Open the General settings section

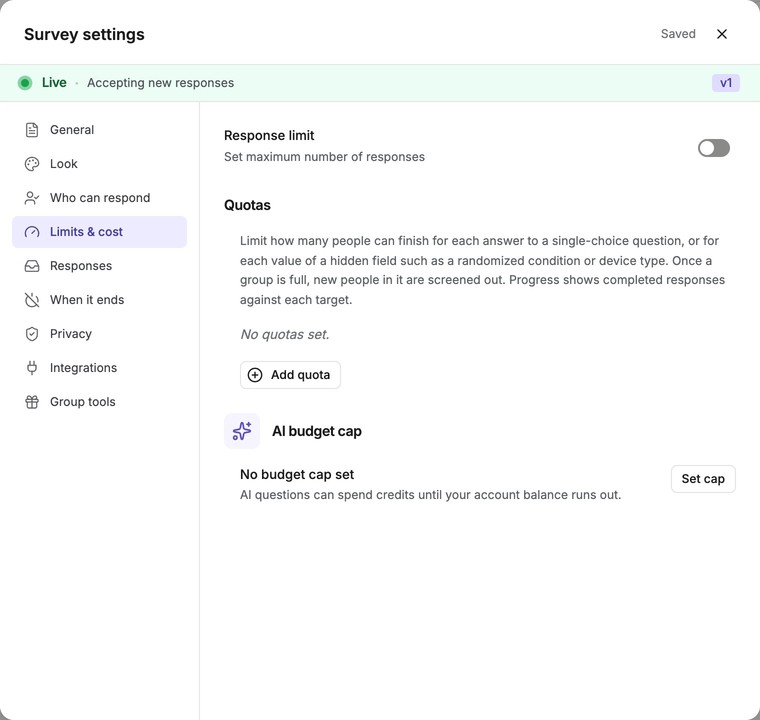99,130
